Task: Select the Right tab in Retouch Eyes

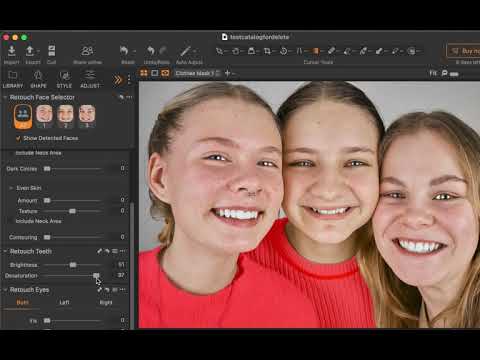Action: [106, 302]
